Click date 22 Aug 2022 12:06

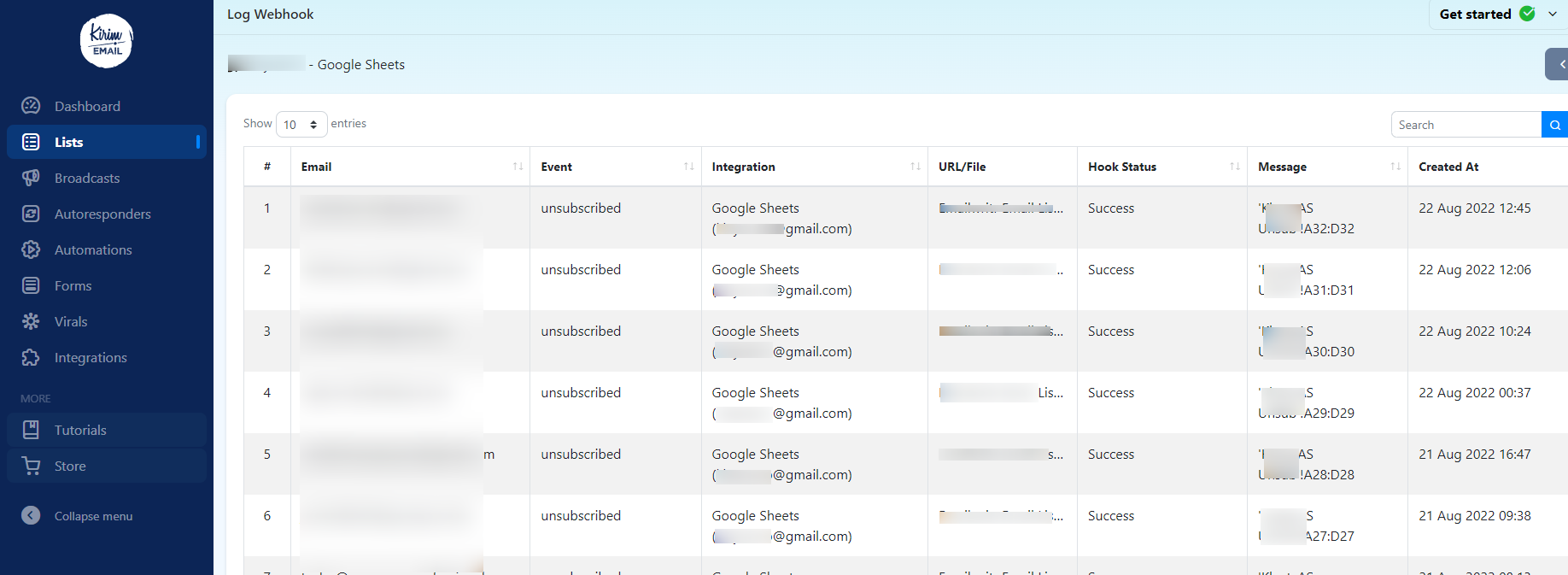(1475, 269)
